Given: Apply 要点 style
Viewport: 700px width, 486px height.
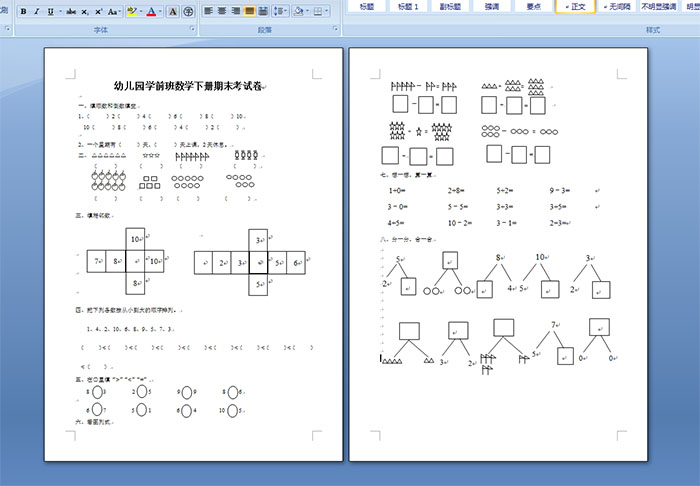Looking at the screenshot, I should tap(533, 6).
